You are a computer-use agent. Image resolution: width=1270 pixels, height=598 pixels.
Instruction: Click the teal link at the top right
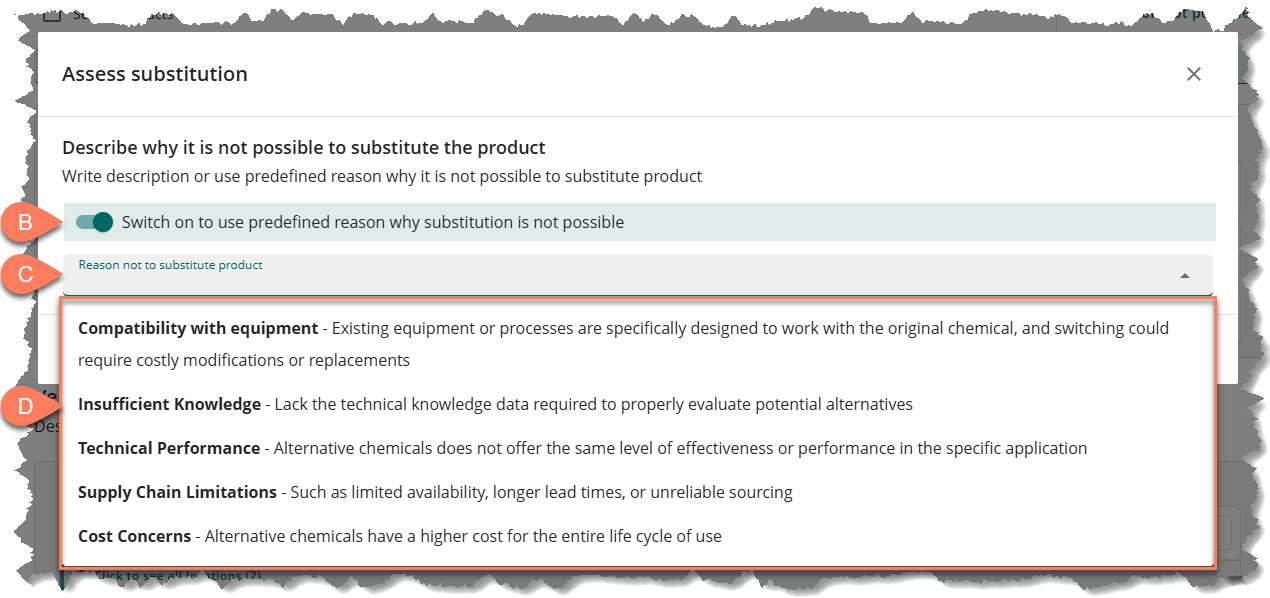[x=1195, y=14]
